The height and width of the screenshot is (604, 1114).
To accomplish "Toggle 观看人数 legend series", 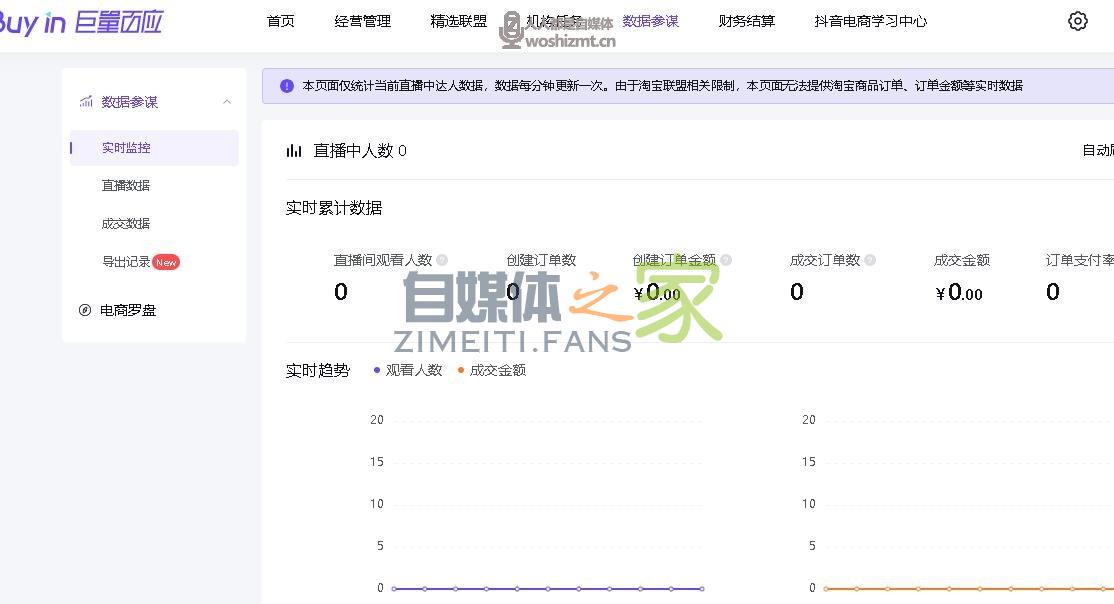I will [408, 370].
